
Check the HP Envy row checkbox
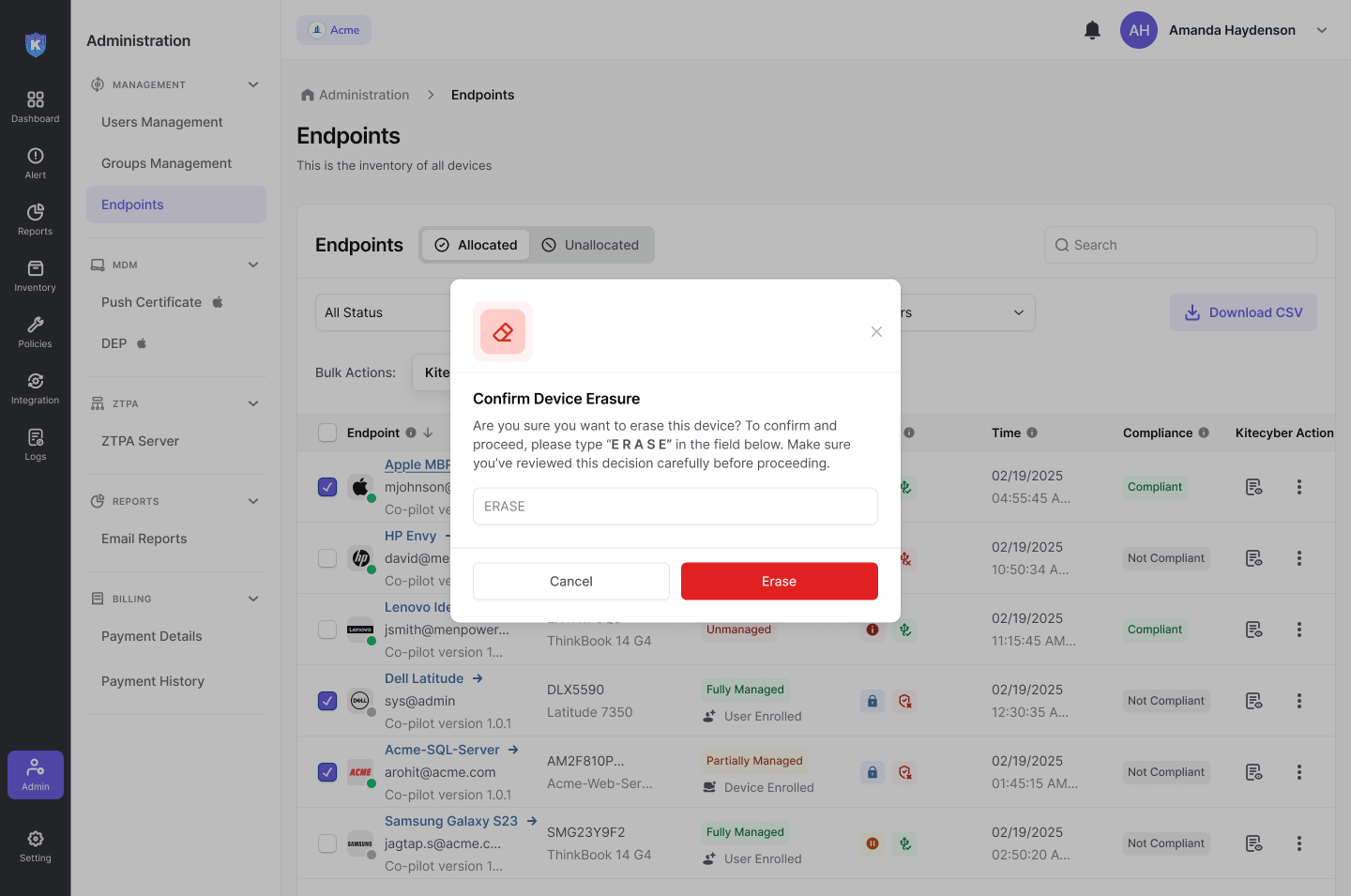pos(327,558)
